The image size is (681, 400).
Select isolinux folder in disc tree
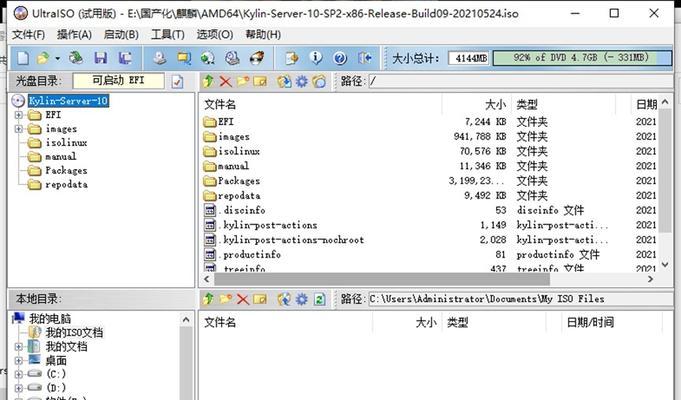[66, 142]
